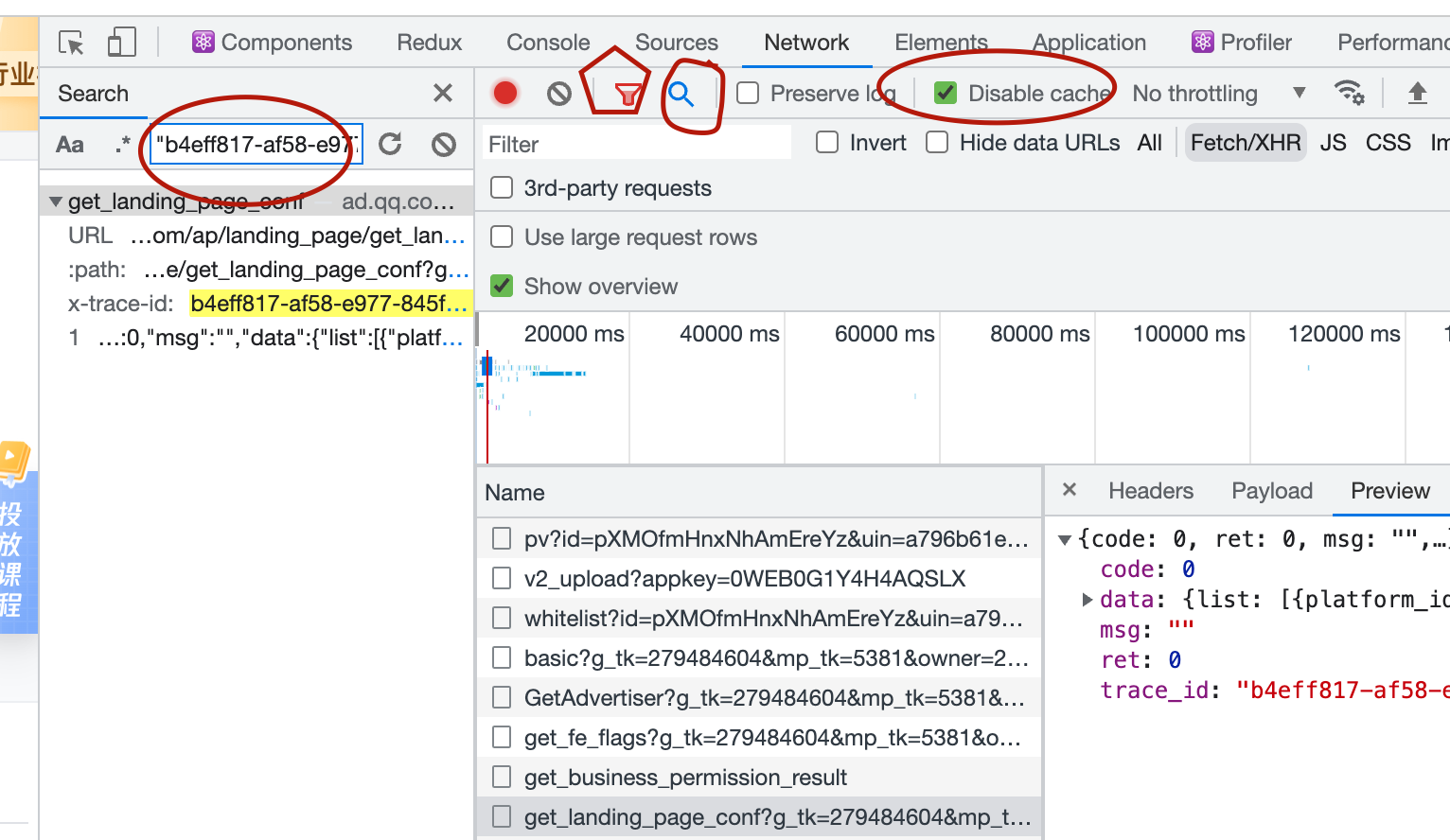Uncheck the Disable cache checkbox
The width and height of the screenshot is (1450, 840).
(x=945, y=93)
